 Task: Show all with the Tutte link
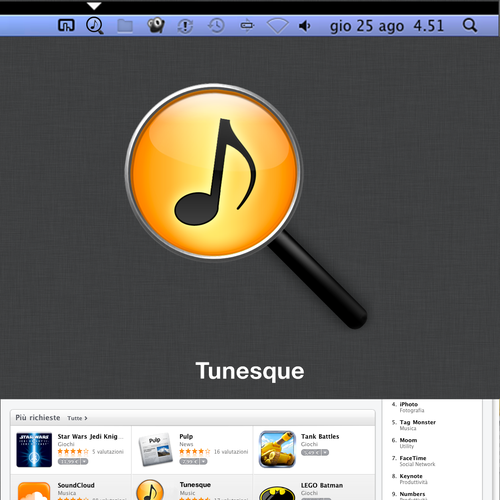point(77,418)
